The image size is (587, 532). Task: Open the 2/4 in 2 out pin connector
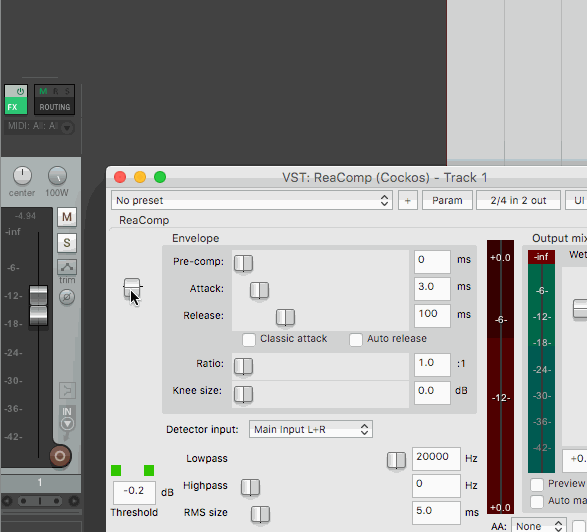coord(518,201)
